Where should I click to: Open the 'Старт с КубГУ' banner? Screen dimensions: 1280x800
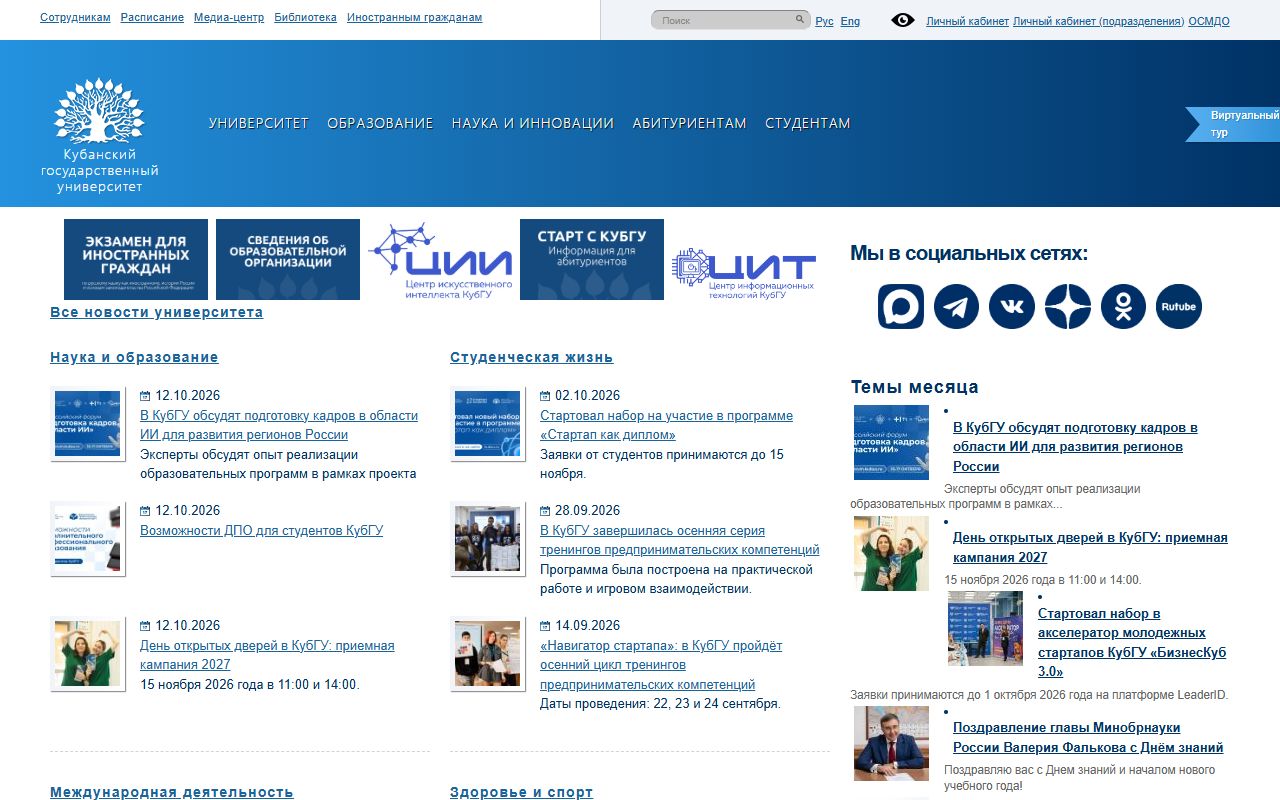[592, 260]
